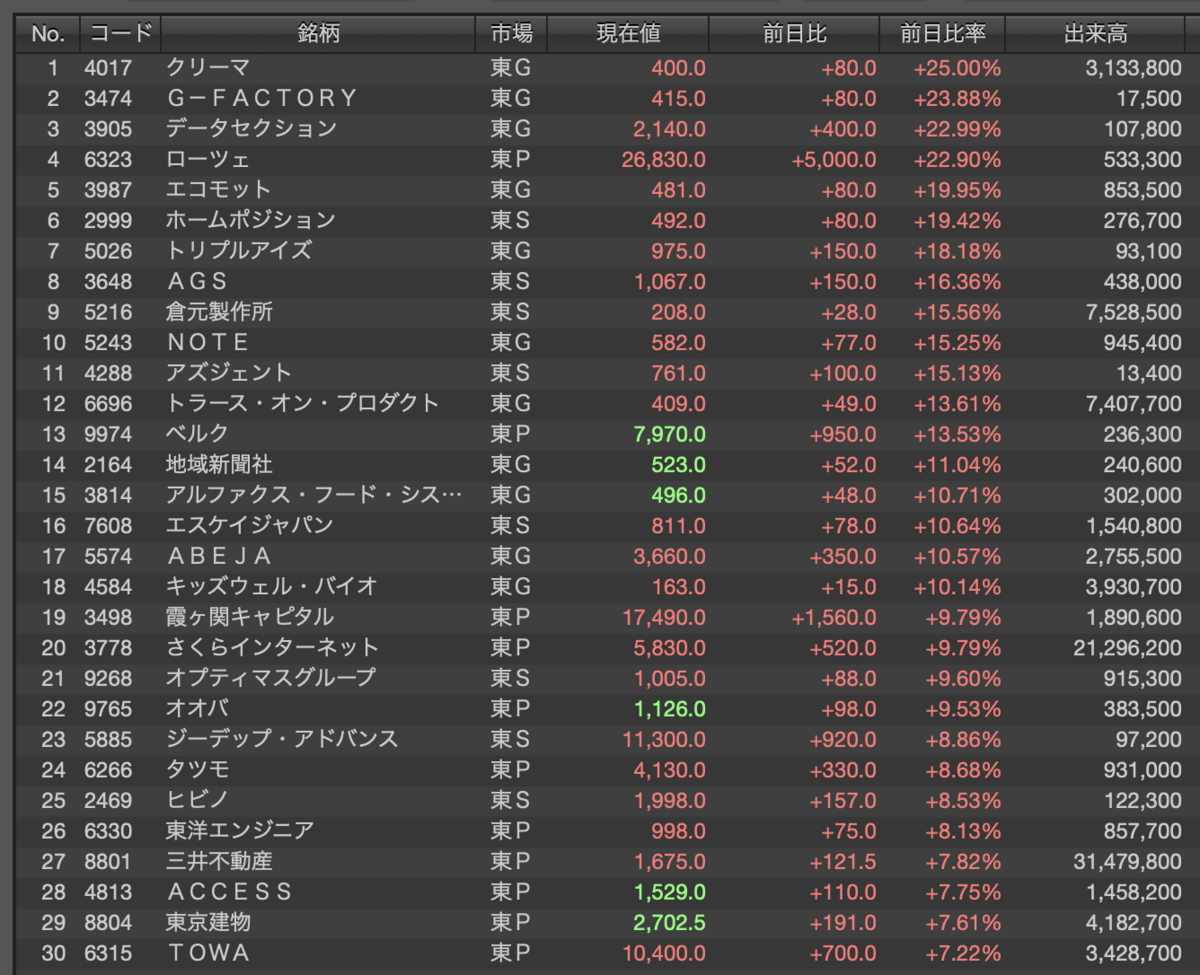
Task: Select the ローツェ stock name
Action: click(207, 159)
